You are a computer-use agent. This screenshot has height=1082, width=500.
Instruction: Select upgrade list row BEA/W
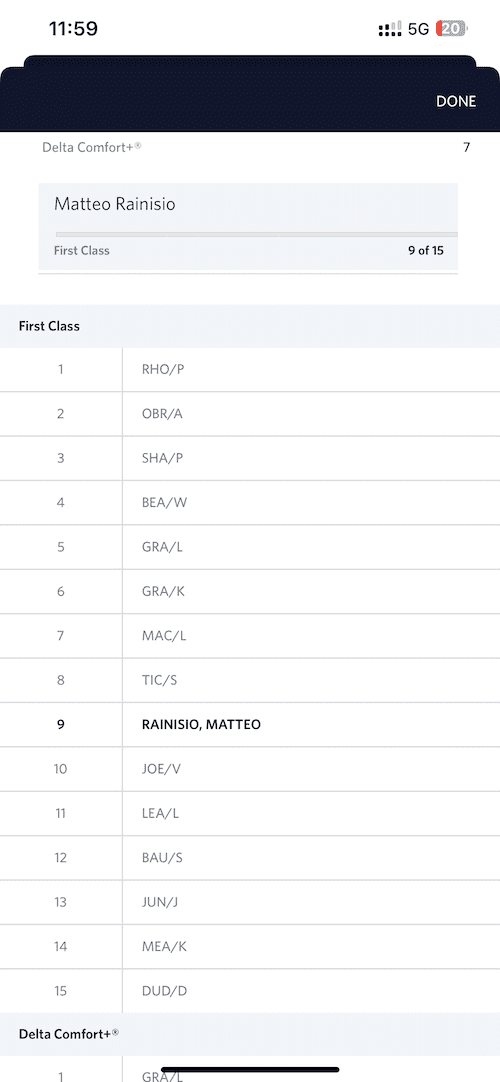(x=250, y=502)
